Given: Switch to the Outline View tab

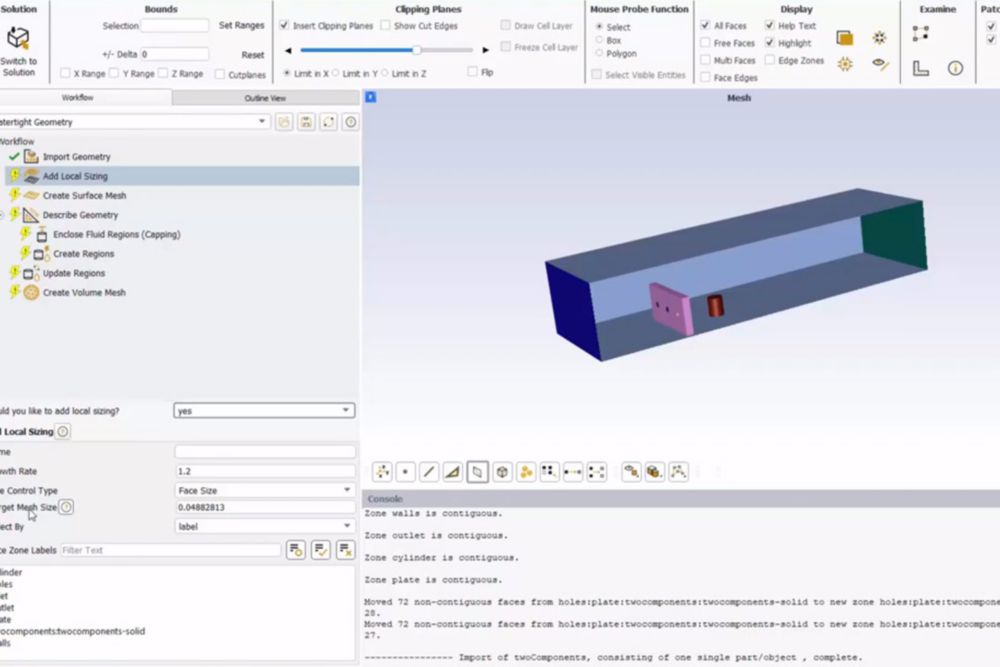Looking at the screenshot, I should (x=265, y=98).
